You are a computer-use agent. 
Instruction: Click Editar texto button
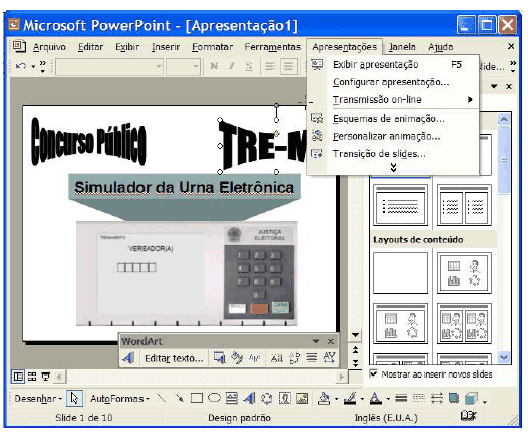point(174,358)
